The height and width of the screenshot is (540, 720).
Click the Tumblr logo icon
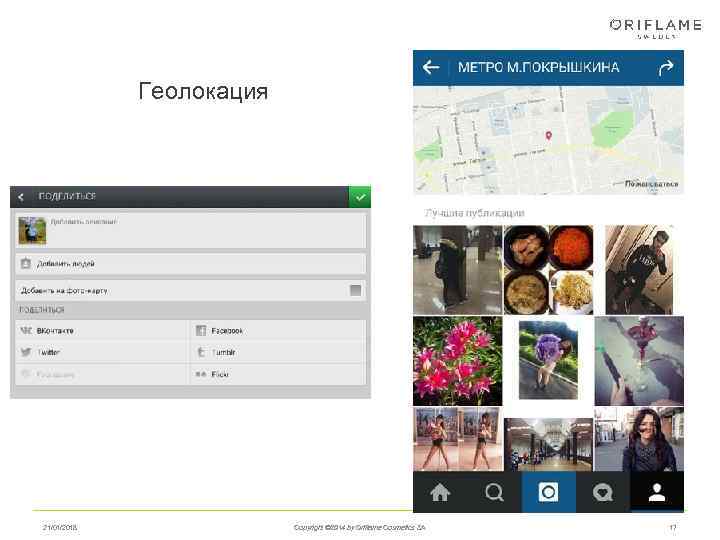tap(201, 352)
